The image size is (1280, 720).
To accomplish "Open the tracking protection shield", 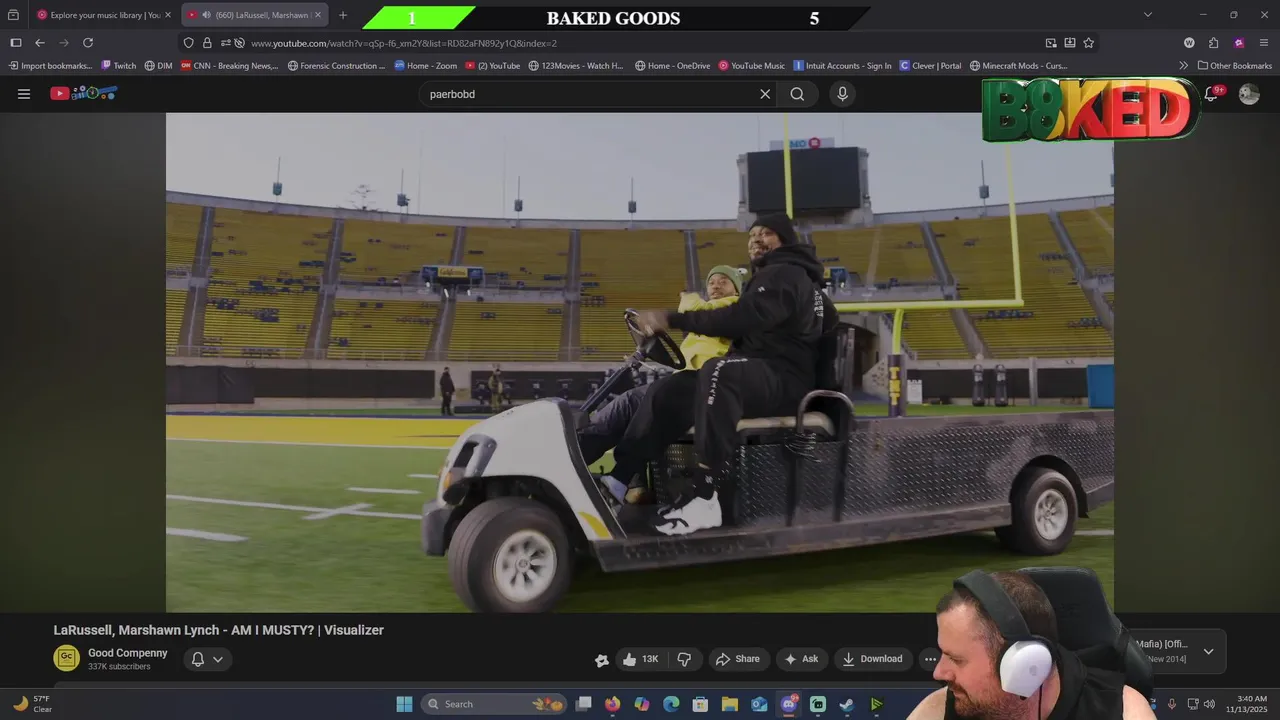I will pos(188,43).
